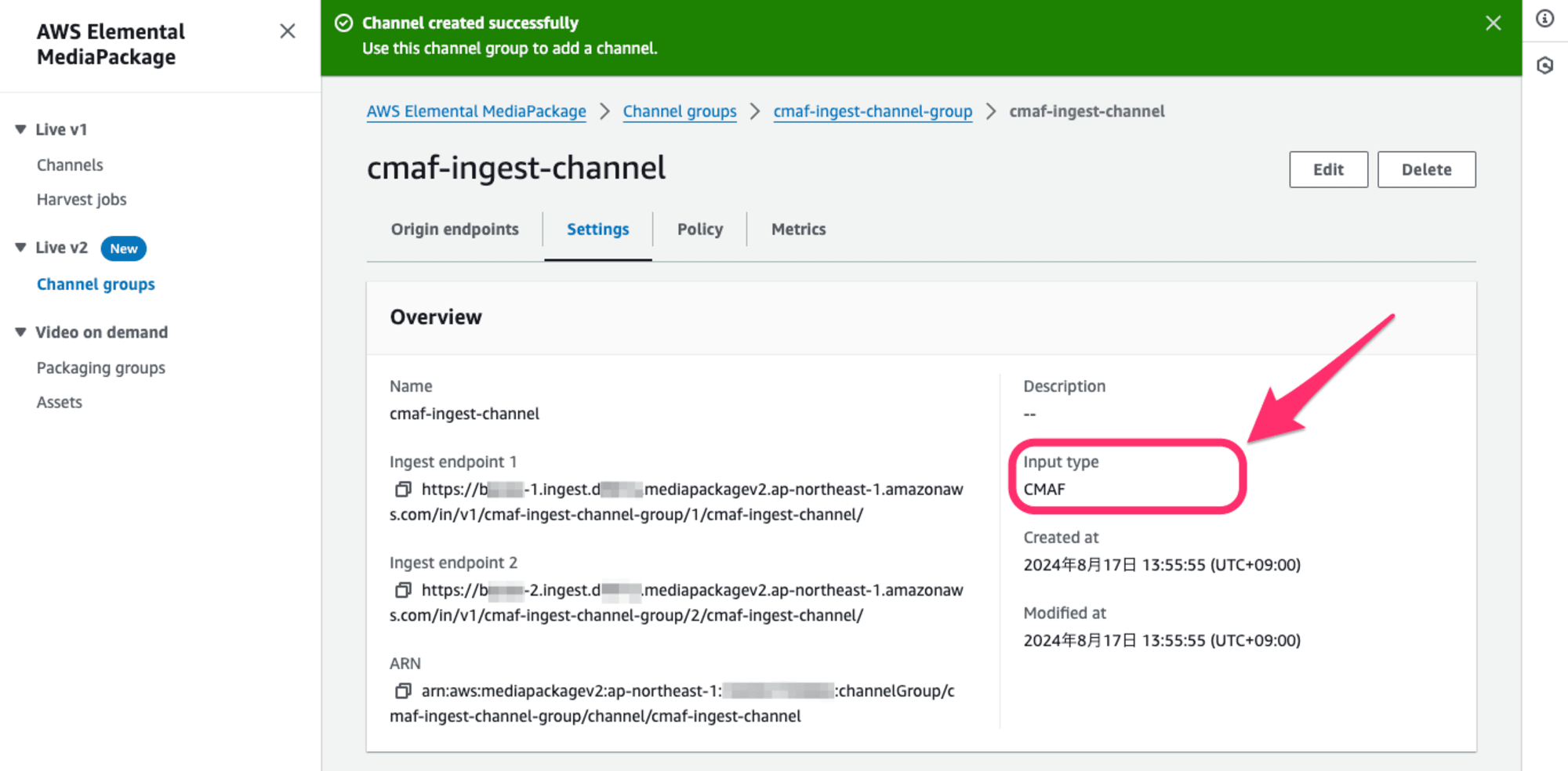Copy Ingest endpoint 1 URL
This screenshot has width=1568, height=771.
(x=403, y=490)
